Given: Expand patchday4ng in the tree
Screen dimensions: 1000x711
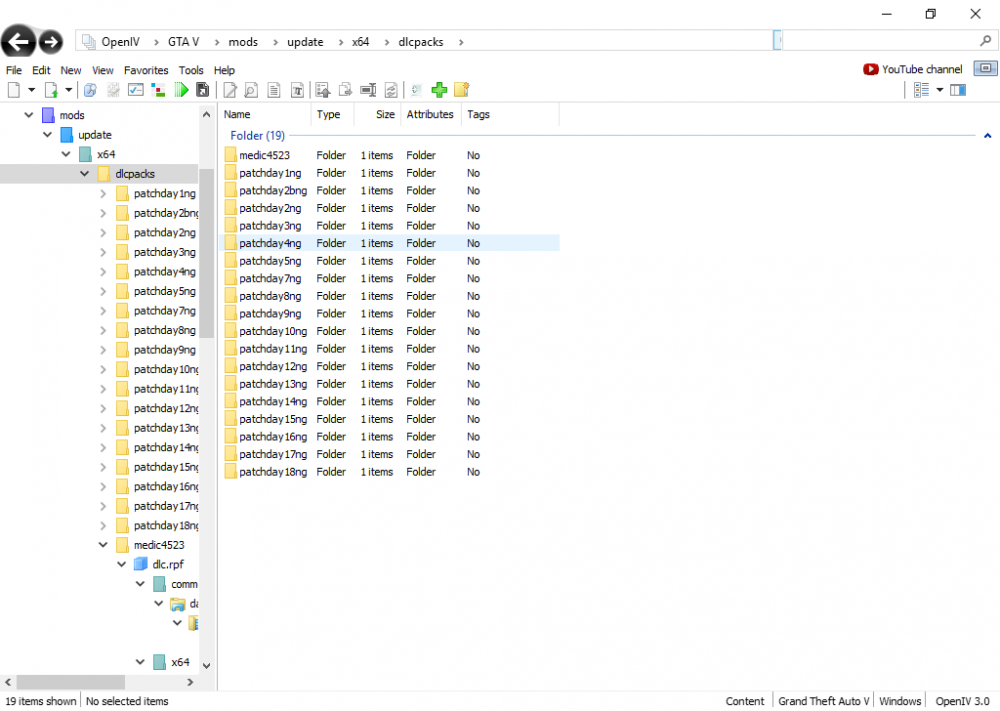Looking at the screenshot, I should (x=103, y=272).
